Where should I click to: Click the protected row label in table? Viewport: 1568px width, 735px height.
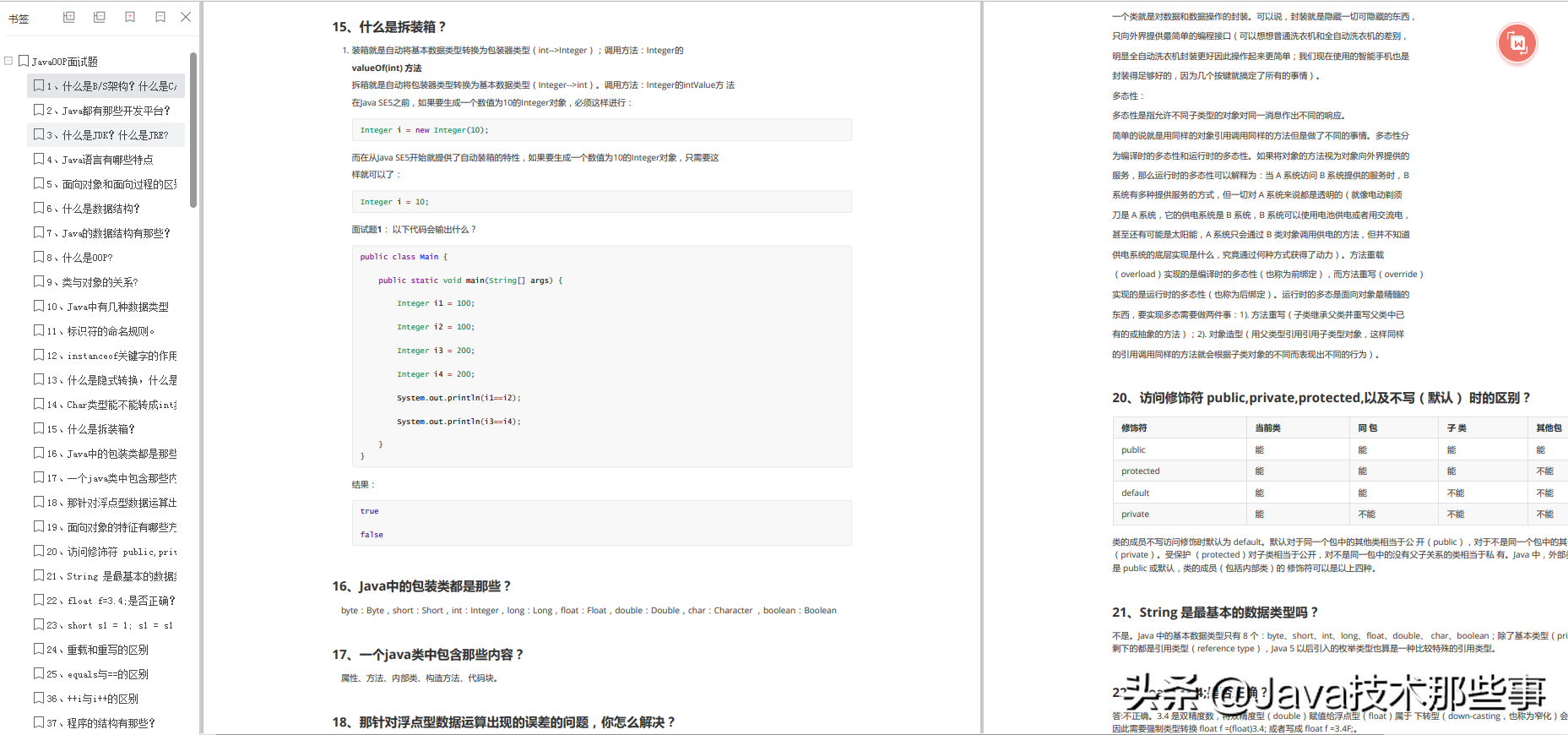tap(1141, 471)
